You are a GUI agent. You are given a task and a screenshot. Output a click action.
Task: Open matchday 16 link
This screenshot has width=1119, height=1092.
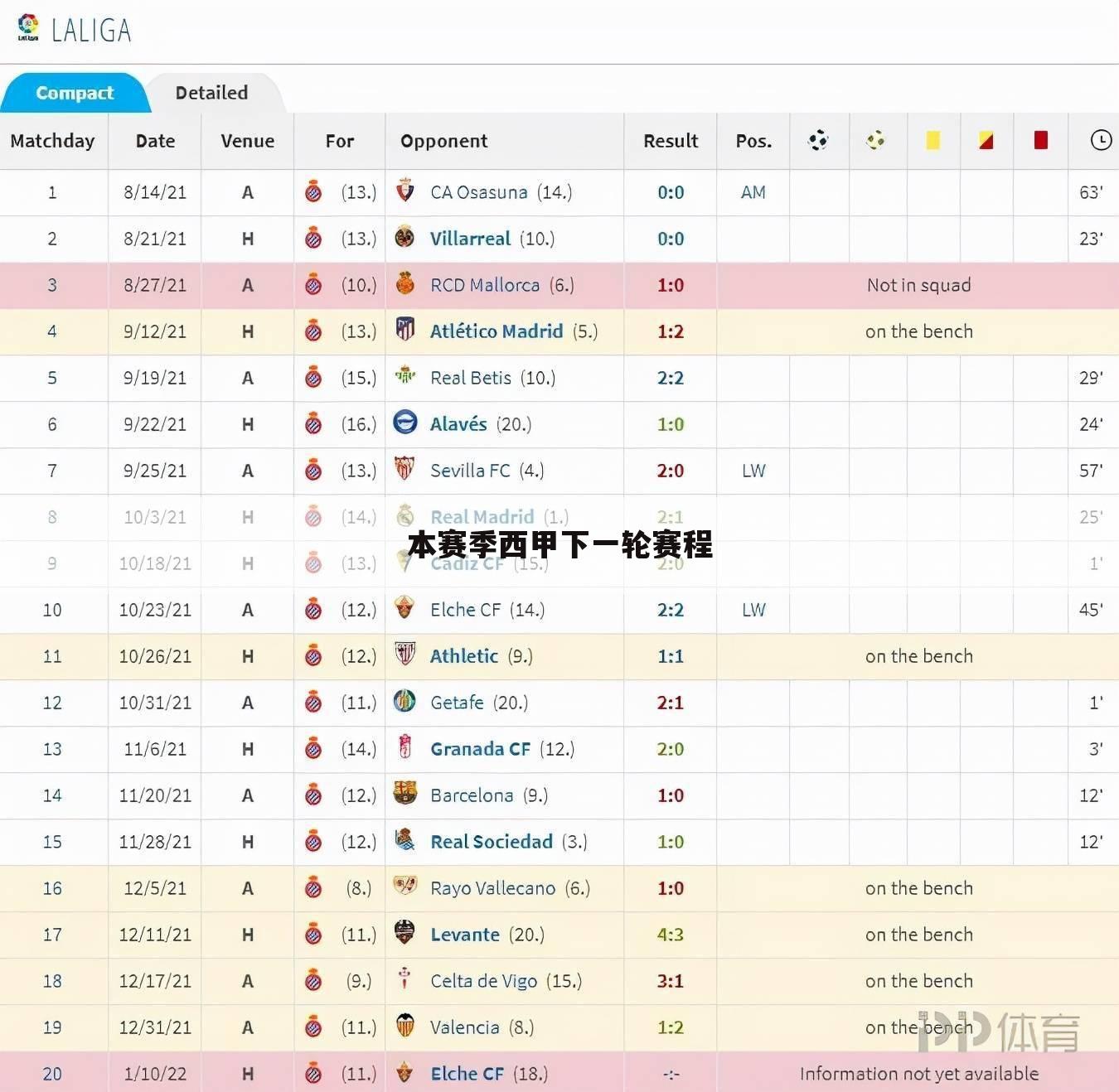(52, 888)
